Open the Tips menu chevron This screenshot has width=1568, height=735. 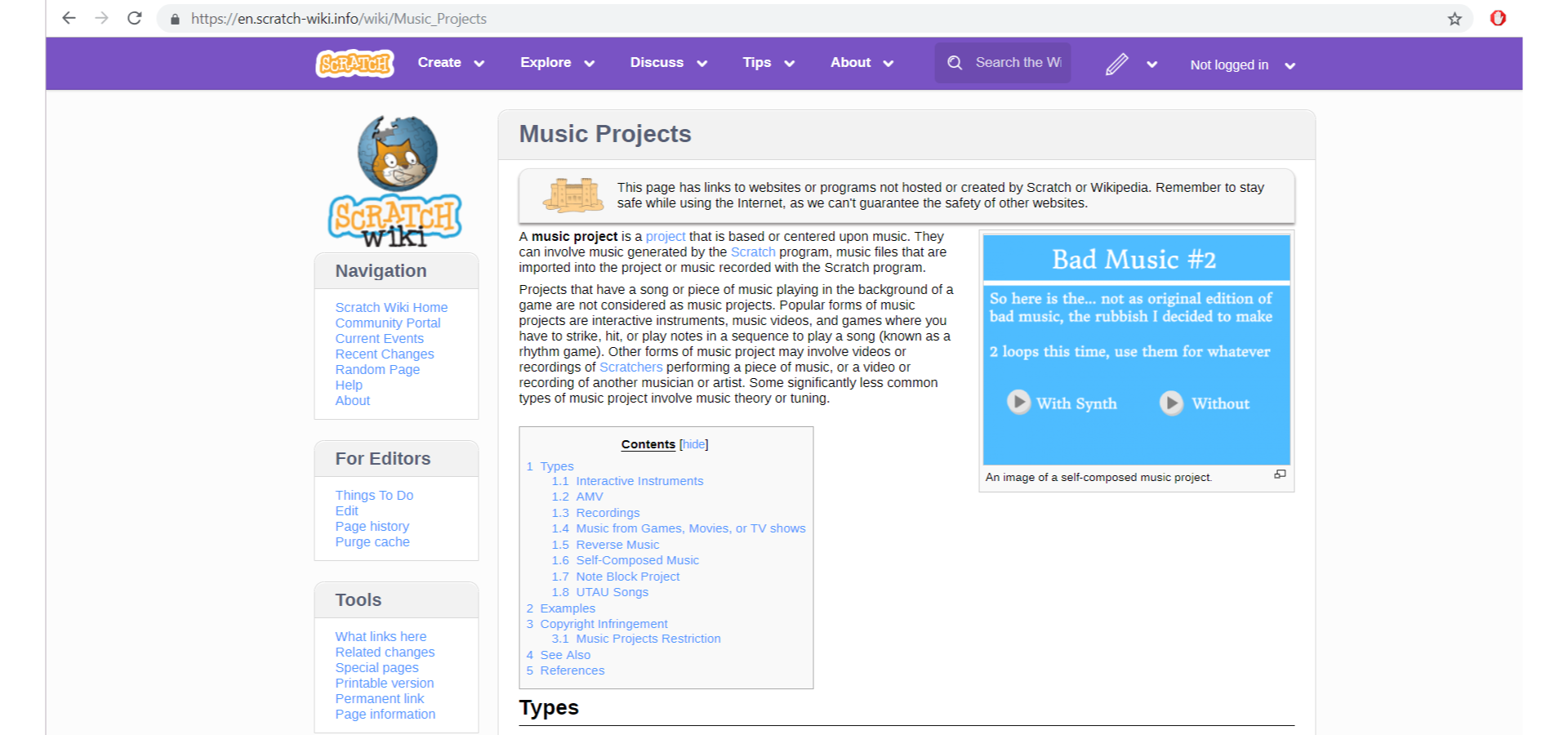tap(789, 62)
